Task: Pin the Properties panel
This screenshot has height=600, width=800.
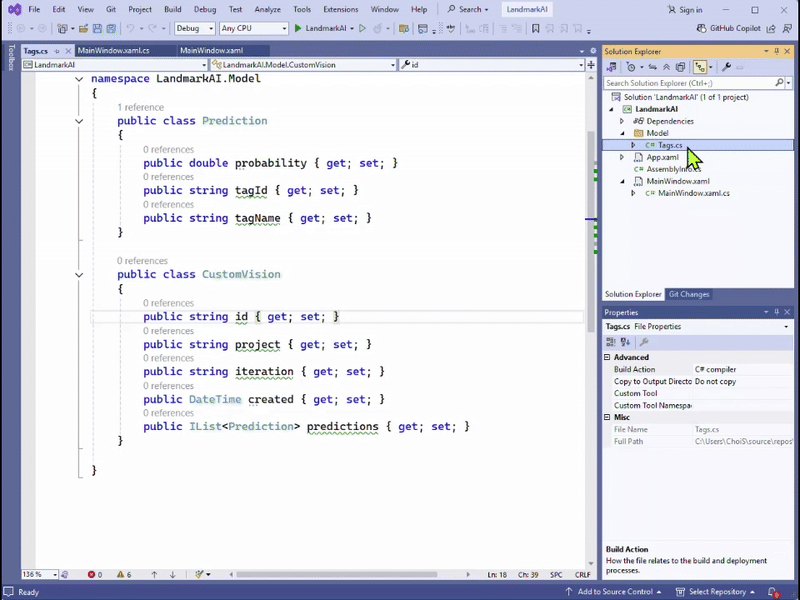Action: [777, 312]
